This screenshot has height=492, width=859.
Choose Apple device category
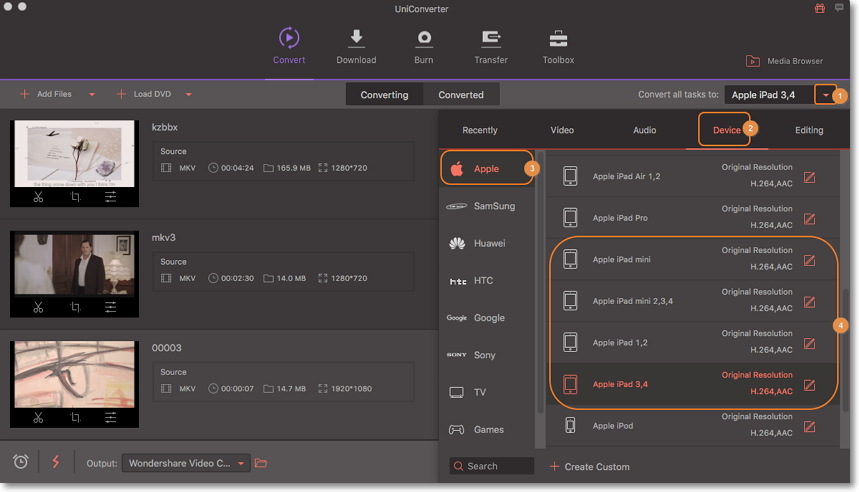[486, 168]
